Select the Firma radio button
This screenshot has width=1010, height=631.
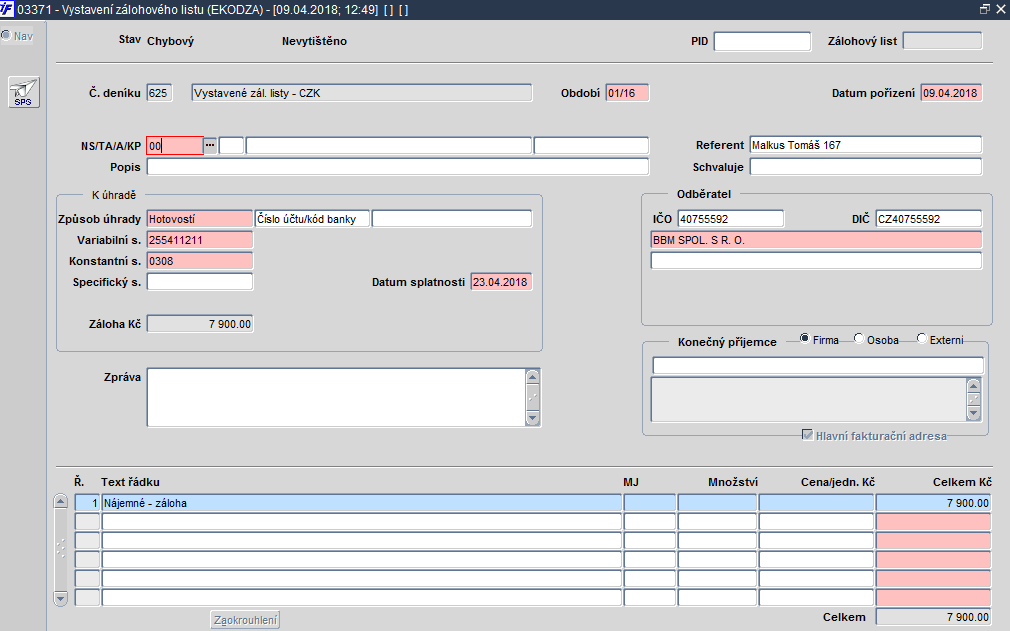click(x=805, y=338)
